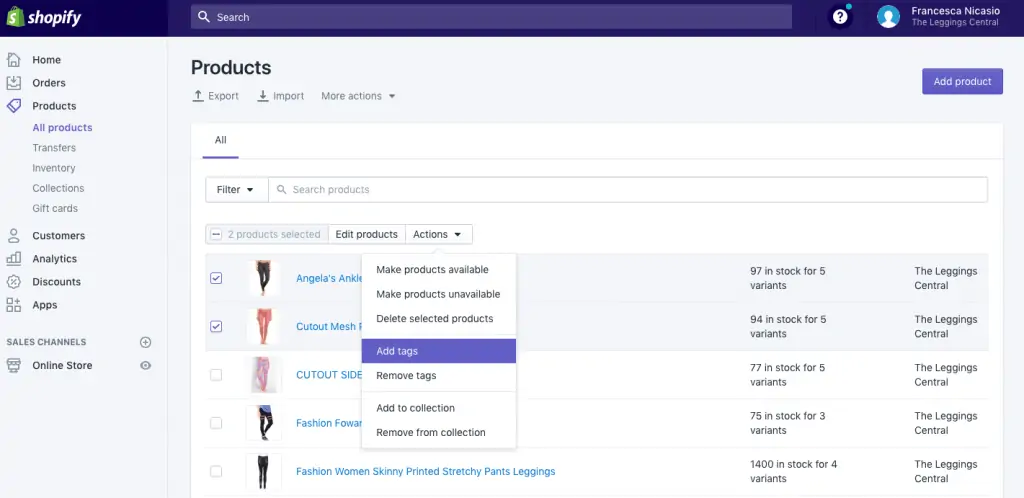Click Fashion Foward leggings thumbnail
Screen dimensions: 1024x498
point(264,423)
